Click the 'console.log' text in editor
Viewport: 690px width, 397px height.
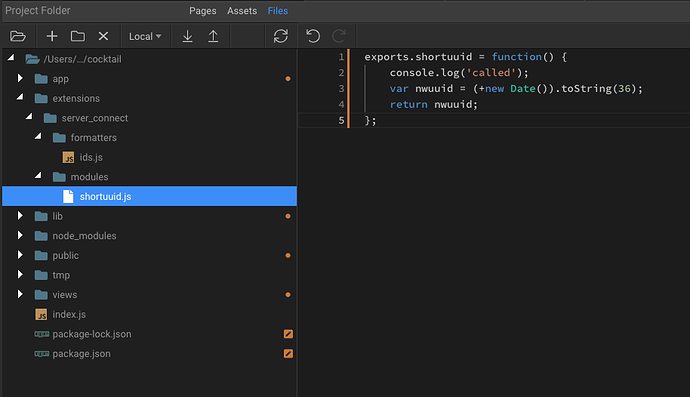[x=424, y=73]
